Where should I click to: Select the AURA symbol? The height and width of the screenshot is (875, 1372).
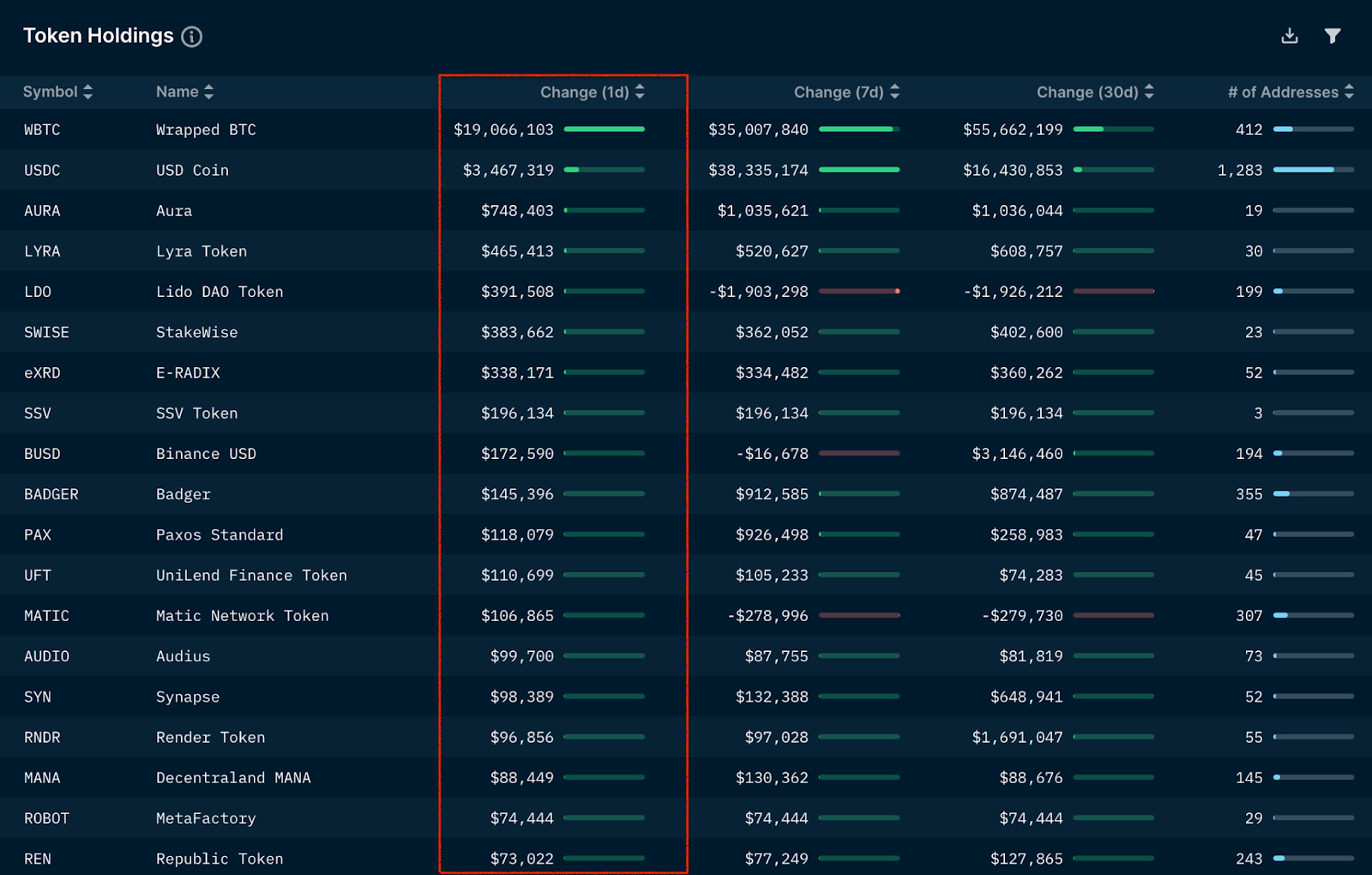click(x=42, y=211)
